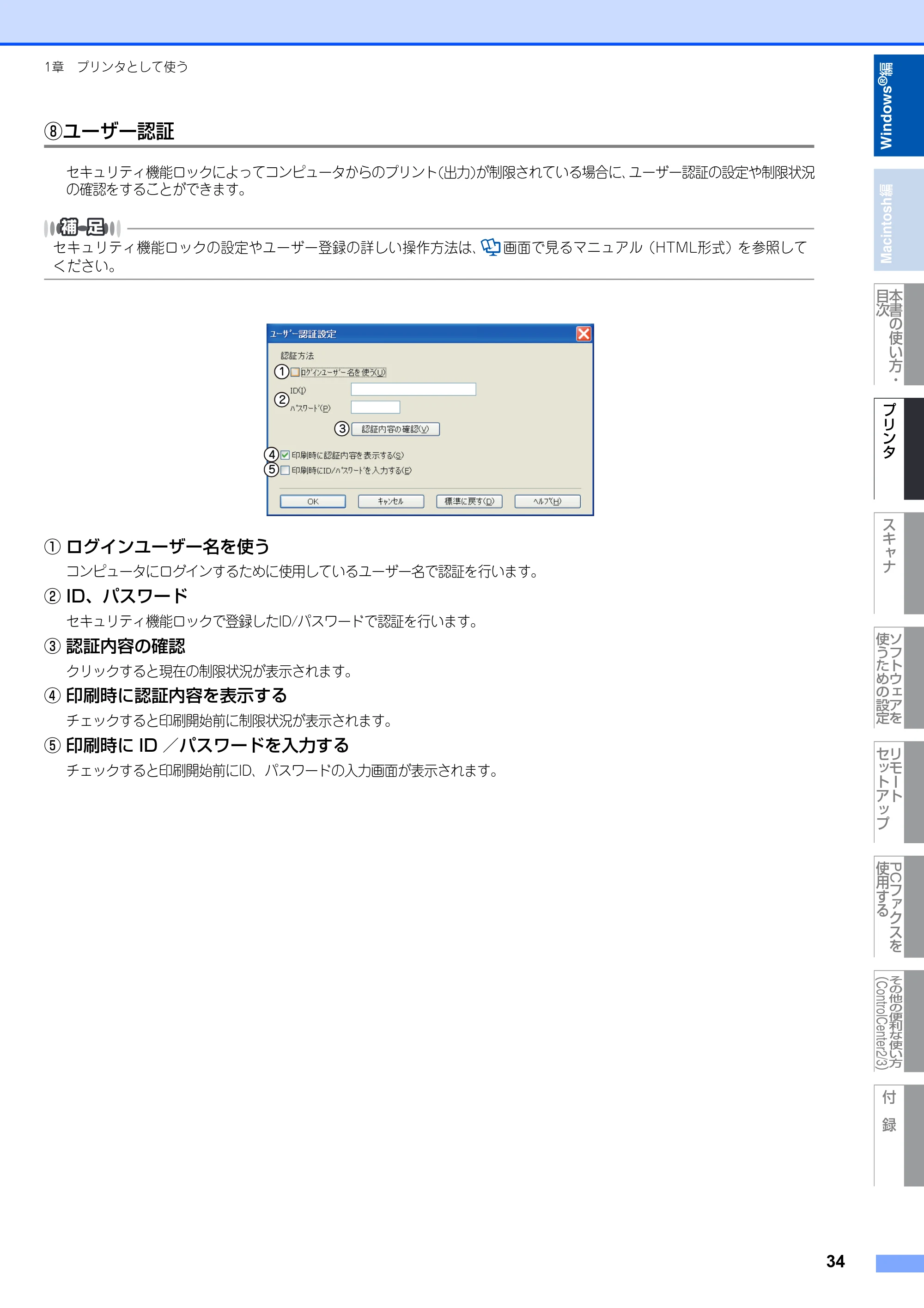The height and width of the screenshot is (1308, 924).
Task: Open the Macintosh編 side tab
Action: pos(899,220)
